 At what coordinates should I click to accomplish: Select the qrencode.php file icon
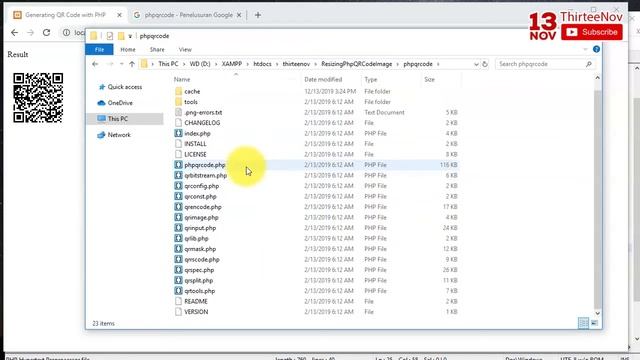pyautogui.click(x=178, y=207)
